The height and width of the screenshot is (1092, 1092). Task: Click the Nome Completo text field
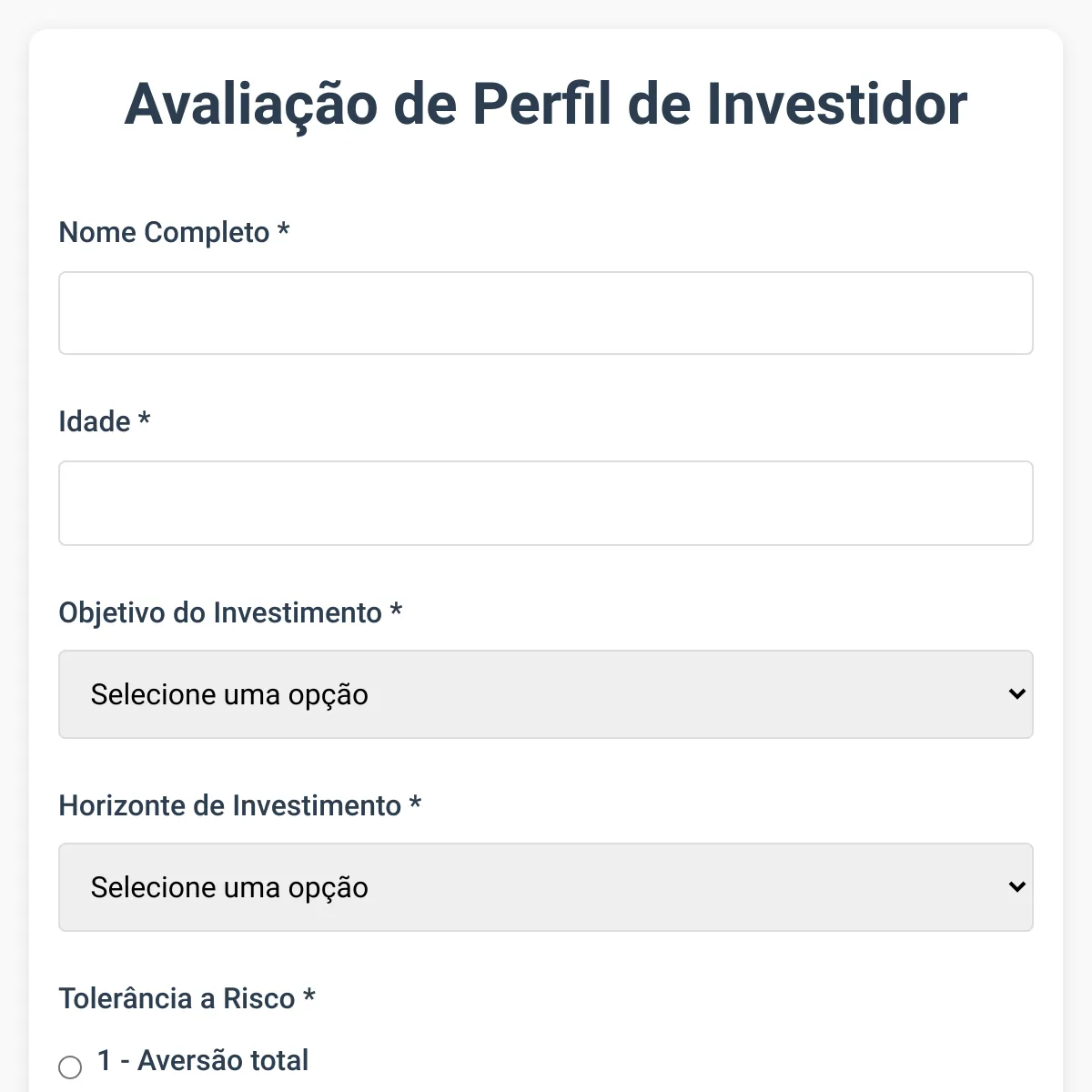tap(546, 313)
